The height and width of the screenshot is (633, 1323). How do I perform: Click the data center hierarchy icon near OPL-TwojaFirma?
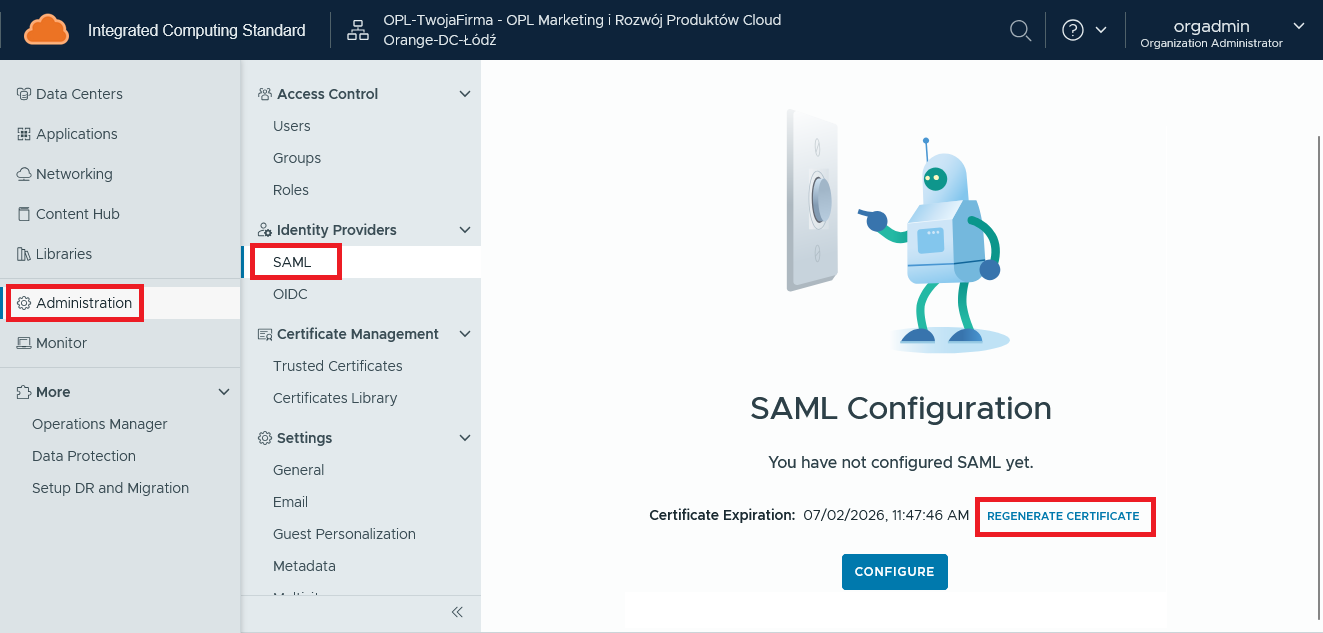(x=357, y=30)
